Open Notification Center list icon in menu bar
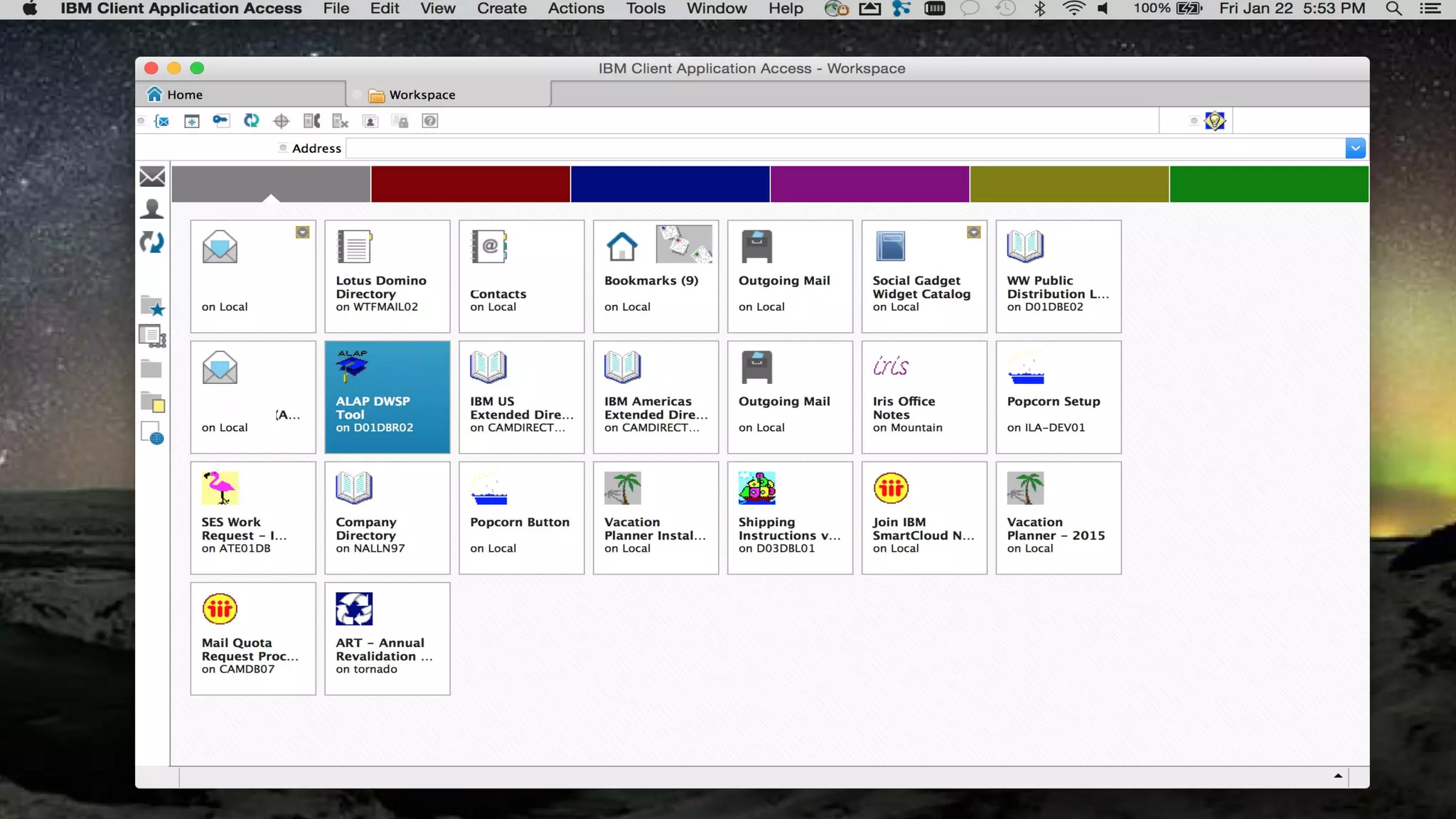Image resolution: width=1456 pixels, height=819 pixels. pos(1430,9)
